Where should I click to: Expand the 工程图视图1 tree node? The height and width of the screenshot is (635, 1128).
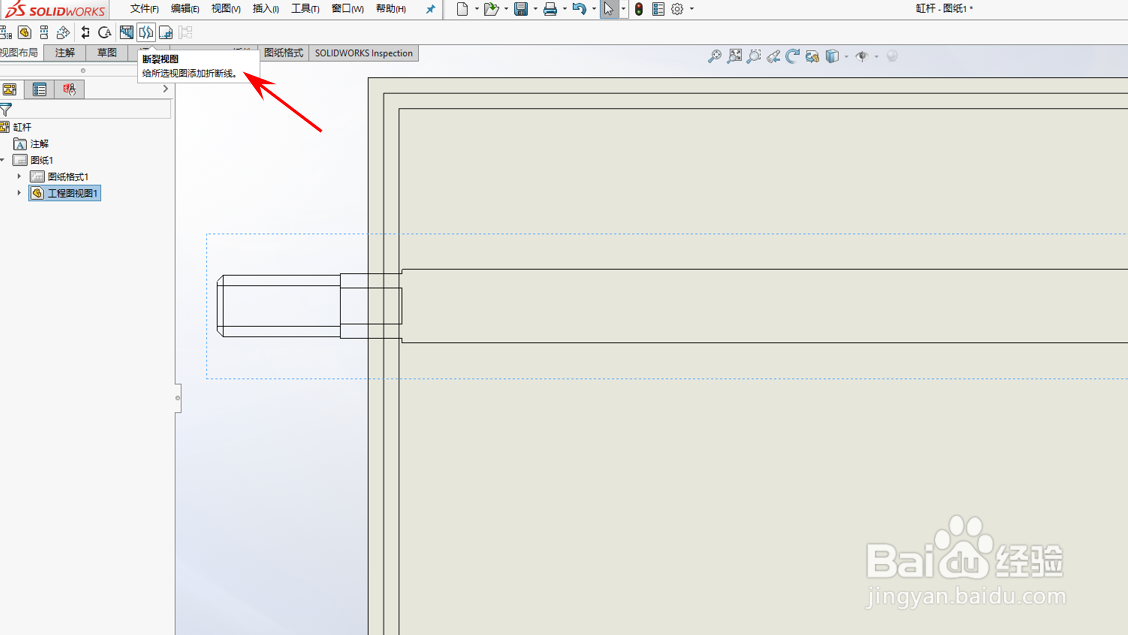pyautogui.click(x=19, y=193)
